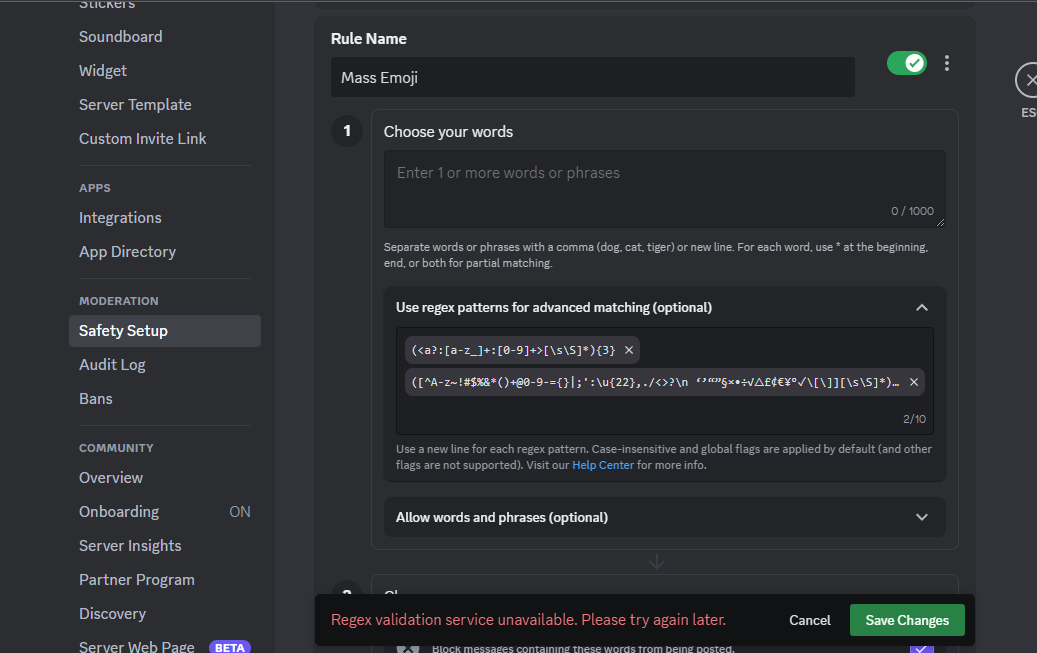Viewport: 1037px width, 653px height.
Task: Open the Onboarding settings
Action: [118, 511]
